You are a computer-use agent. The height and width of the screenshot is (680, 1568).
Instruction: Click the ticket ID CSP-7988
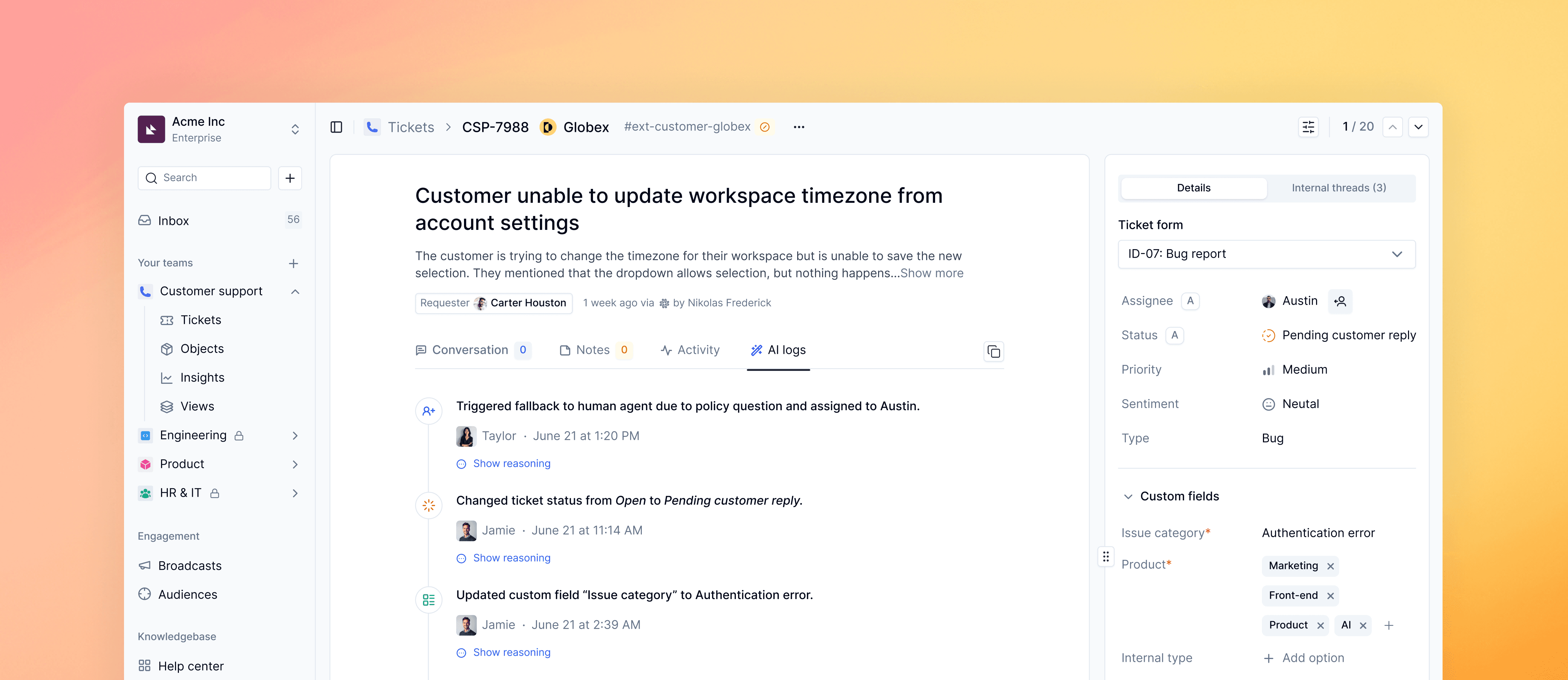click(495, 127)
